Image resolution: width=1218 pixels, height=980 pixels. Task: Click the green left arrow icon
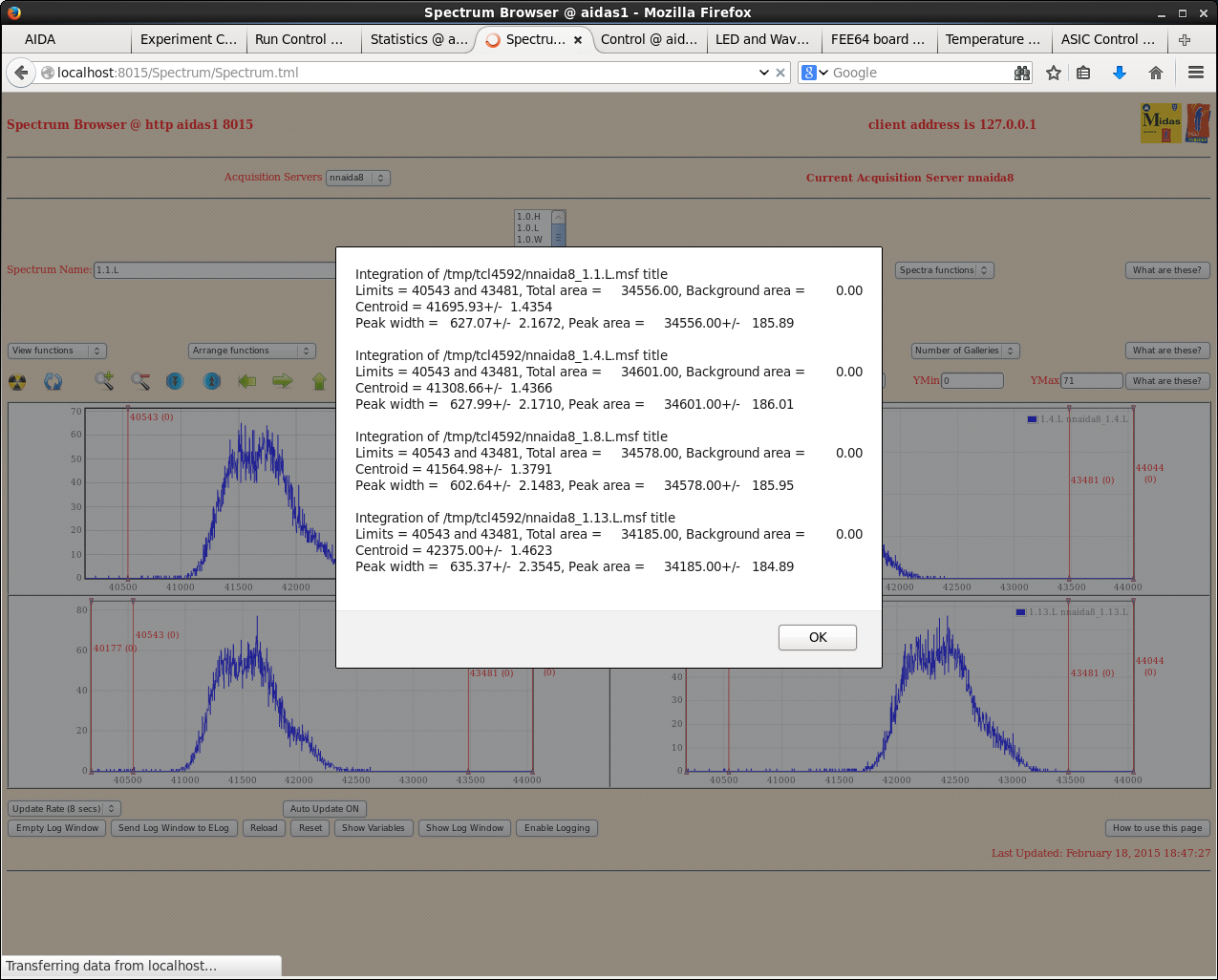tap(247, 381)
